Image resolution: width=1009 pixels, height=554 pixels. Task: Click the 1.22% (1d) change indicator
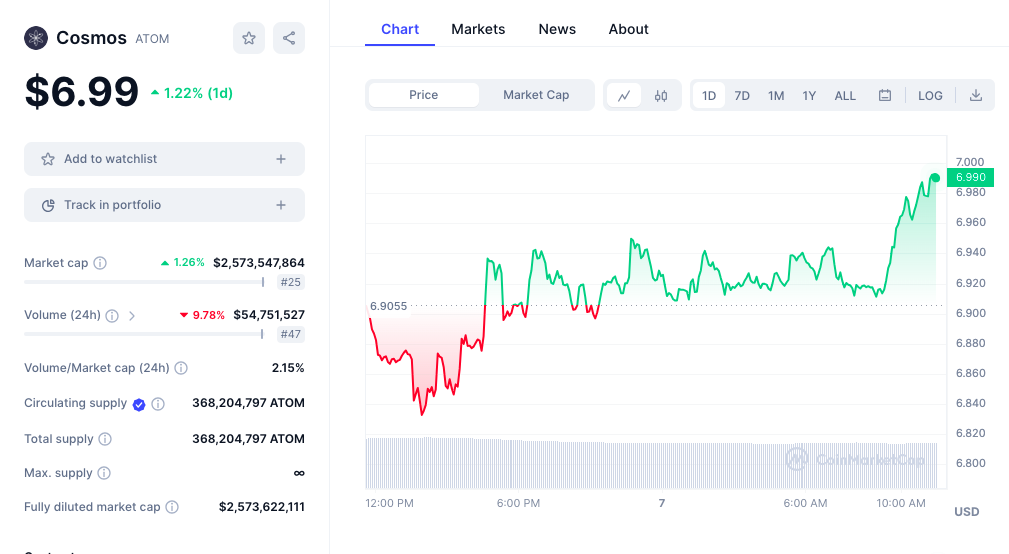(192, 93)
